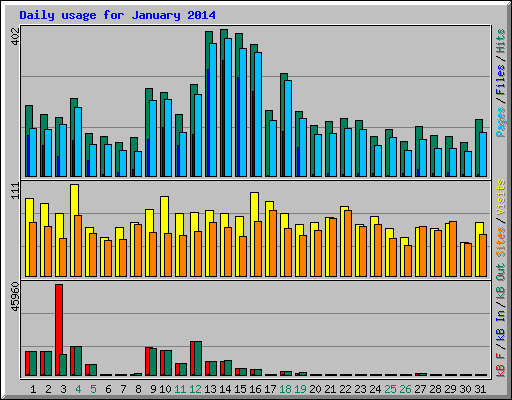Click day label 24 on the x-axis
512x400 pixels.
click(375, 389)
